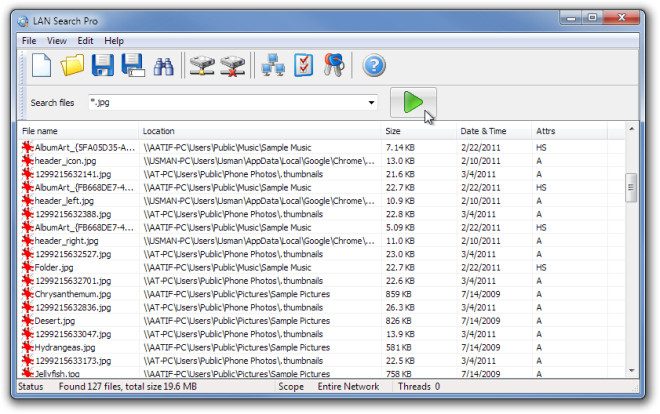660x414 pixels.
Task: Select the 1299215633047.jpg file
Action: coord(73,334)
